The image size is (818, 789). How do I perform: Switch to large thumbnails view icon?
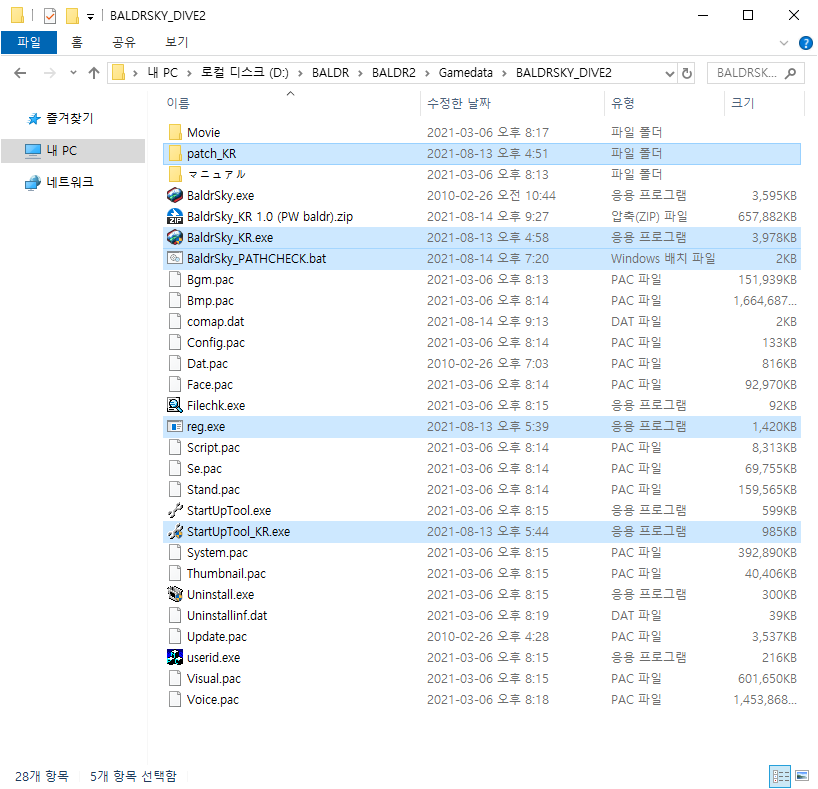pyautogui.click(x=802, y=776)
